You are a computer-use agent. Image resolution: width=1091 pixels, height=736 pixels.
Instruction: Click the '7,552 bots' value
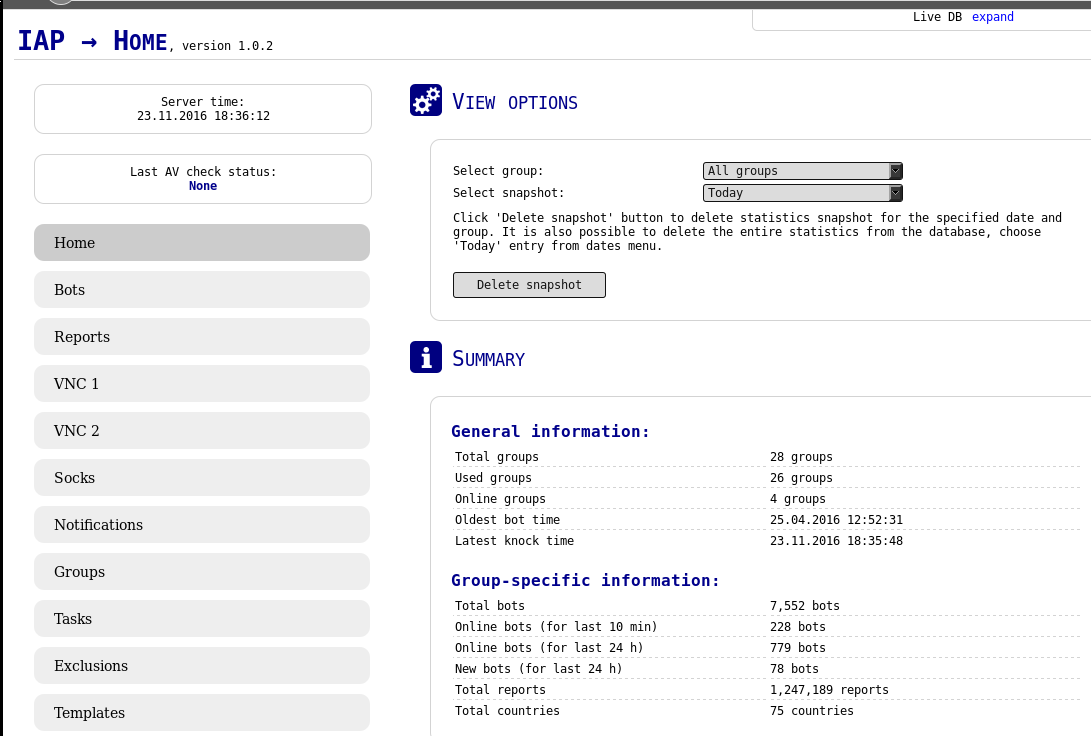tap(804, 606)
